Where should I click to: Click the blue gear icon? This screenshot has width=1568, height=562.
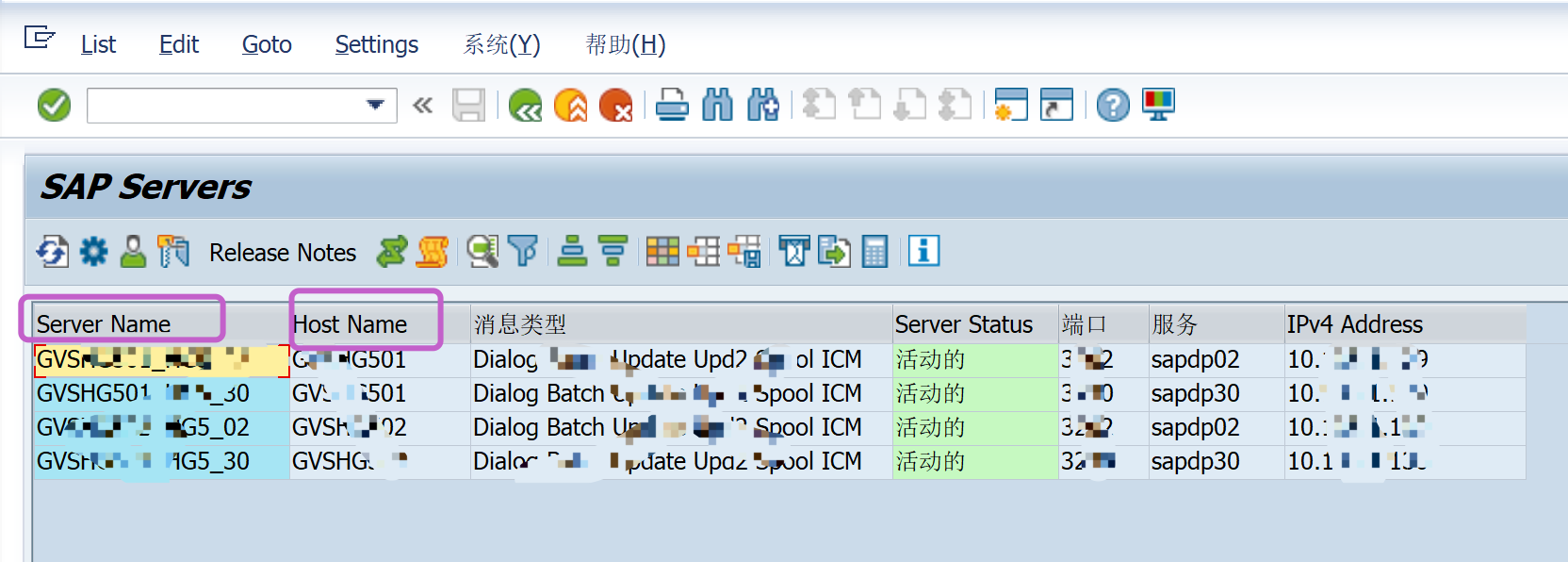pyautogui.click(x=93, y=252)
